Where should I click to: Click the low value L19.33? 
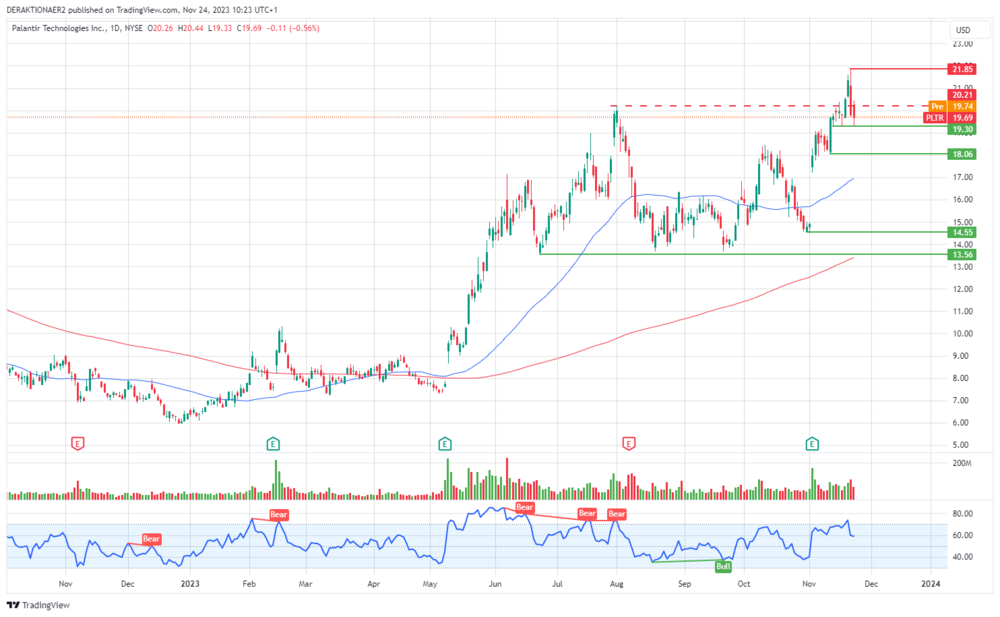[x=220, y=28]
